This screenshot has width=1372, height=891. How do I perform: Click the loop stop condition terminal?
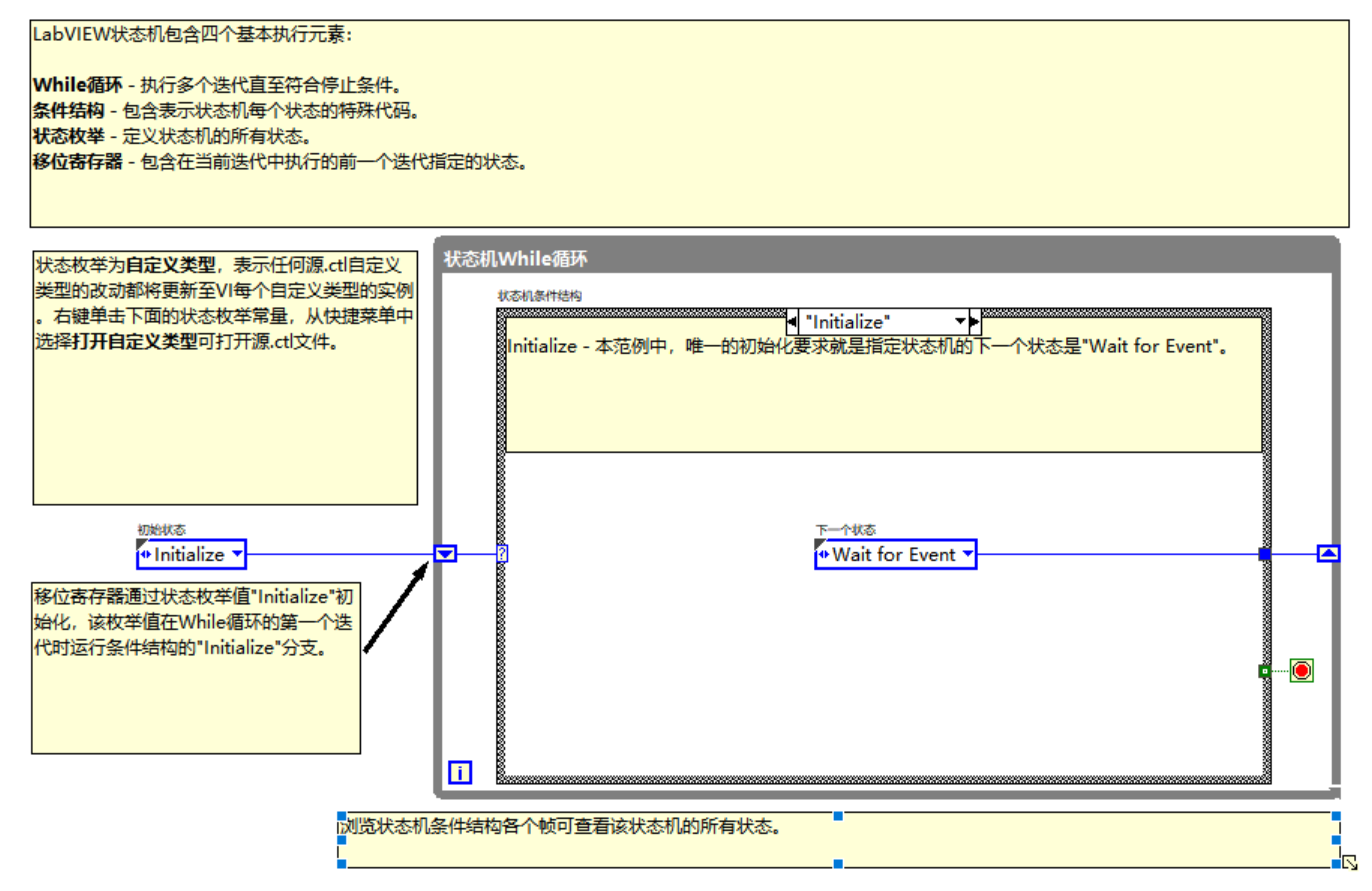1301,671
